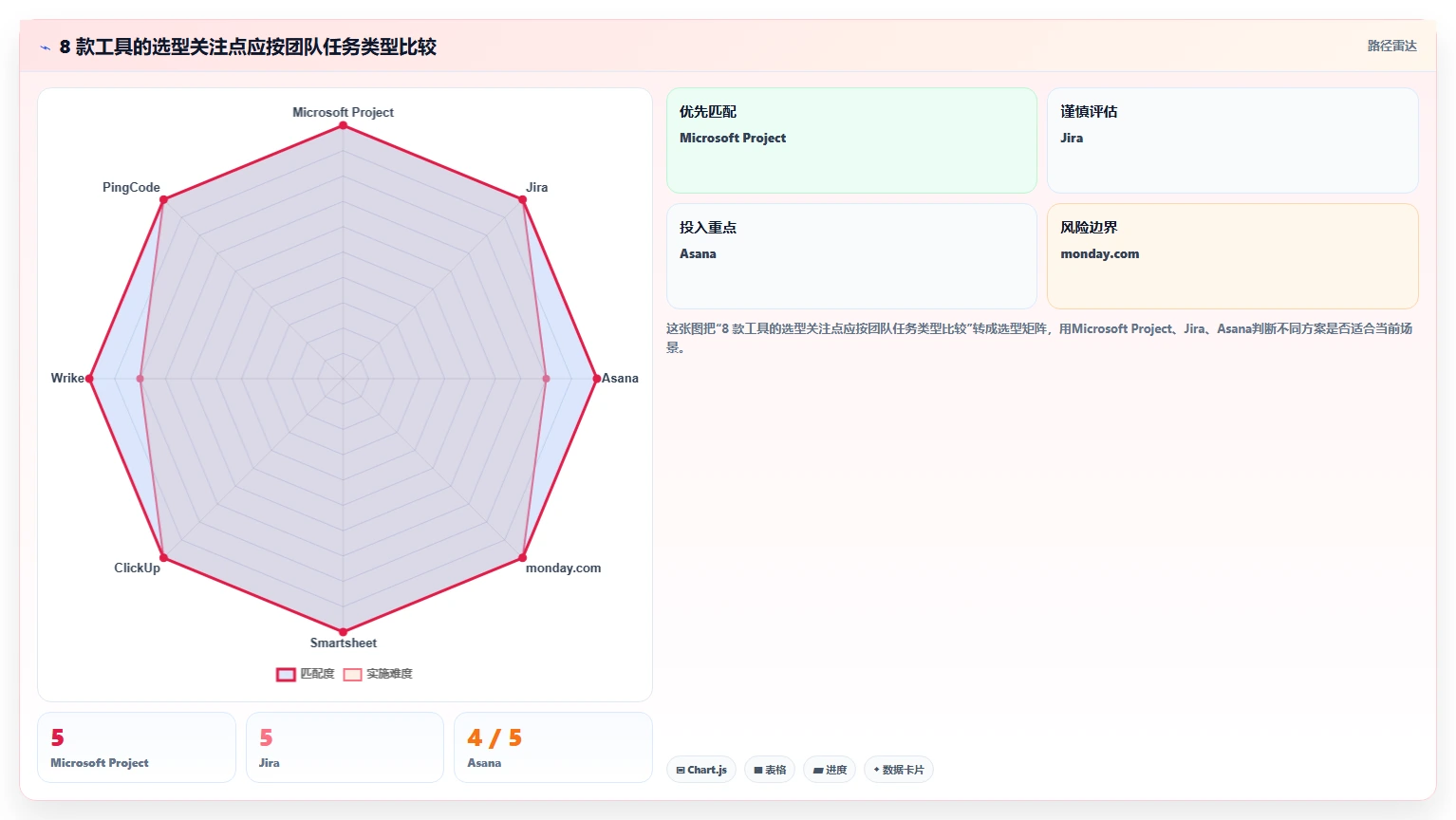Click the Asana inner 实施难度 data point
Viewport: 1456px width, 820px height.
[546, 379]
